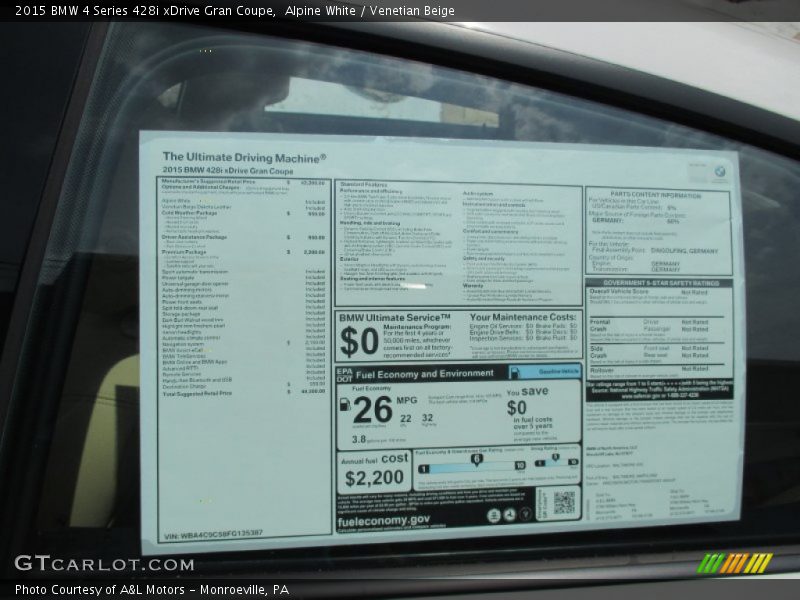Click the QR code on fuel label

(564, 503)
